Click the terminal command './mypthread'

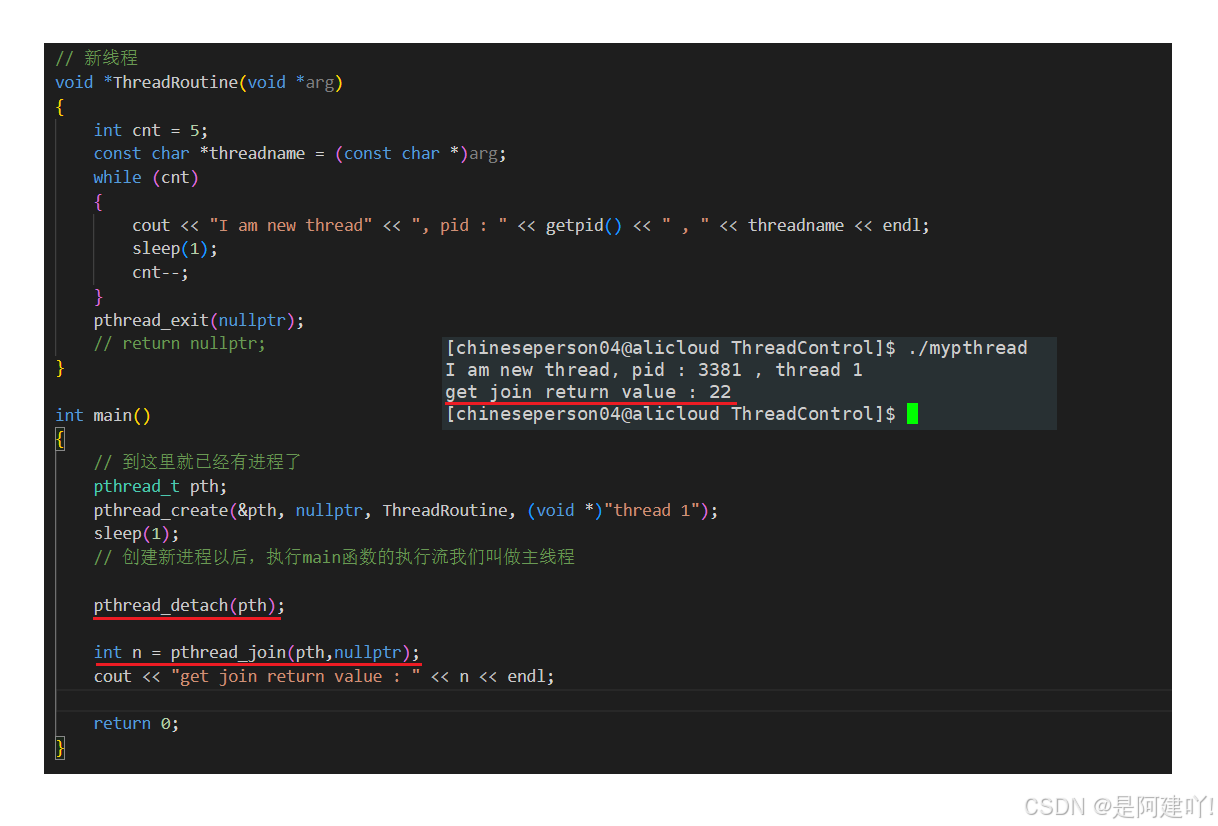(x=968, y=348)
